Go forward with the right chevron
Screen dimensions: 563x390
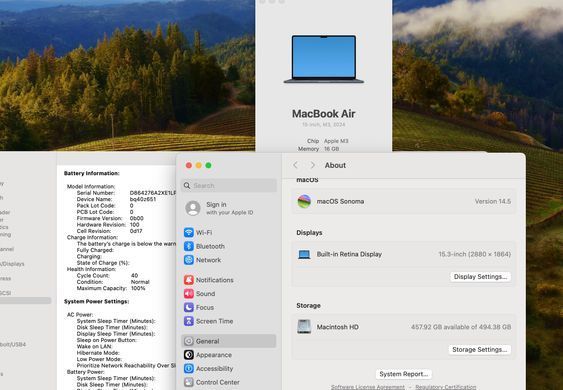[x=312, y=165]
